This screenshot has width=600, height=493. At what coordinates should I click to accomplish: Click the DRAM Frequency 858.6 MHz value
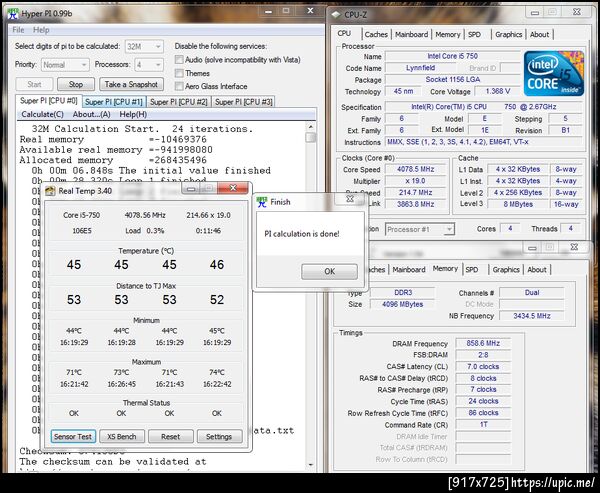point(483,343)
